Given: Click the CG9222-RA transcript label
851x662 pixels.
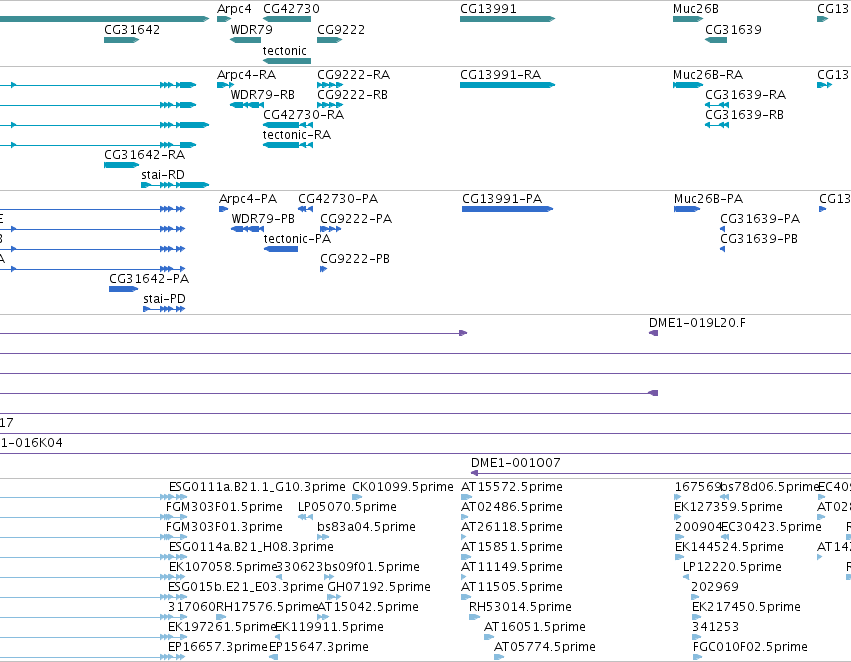Looking at the screenshot, I should pyautogui.click(x=353, y=75).
